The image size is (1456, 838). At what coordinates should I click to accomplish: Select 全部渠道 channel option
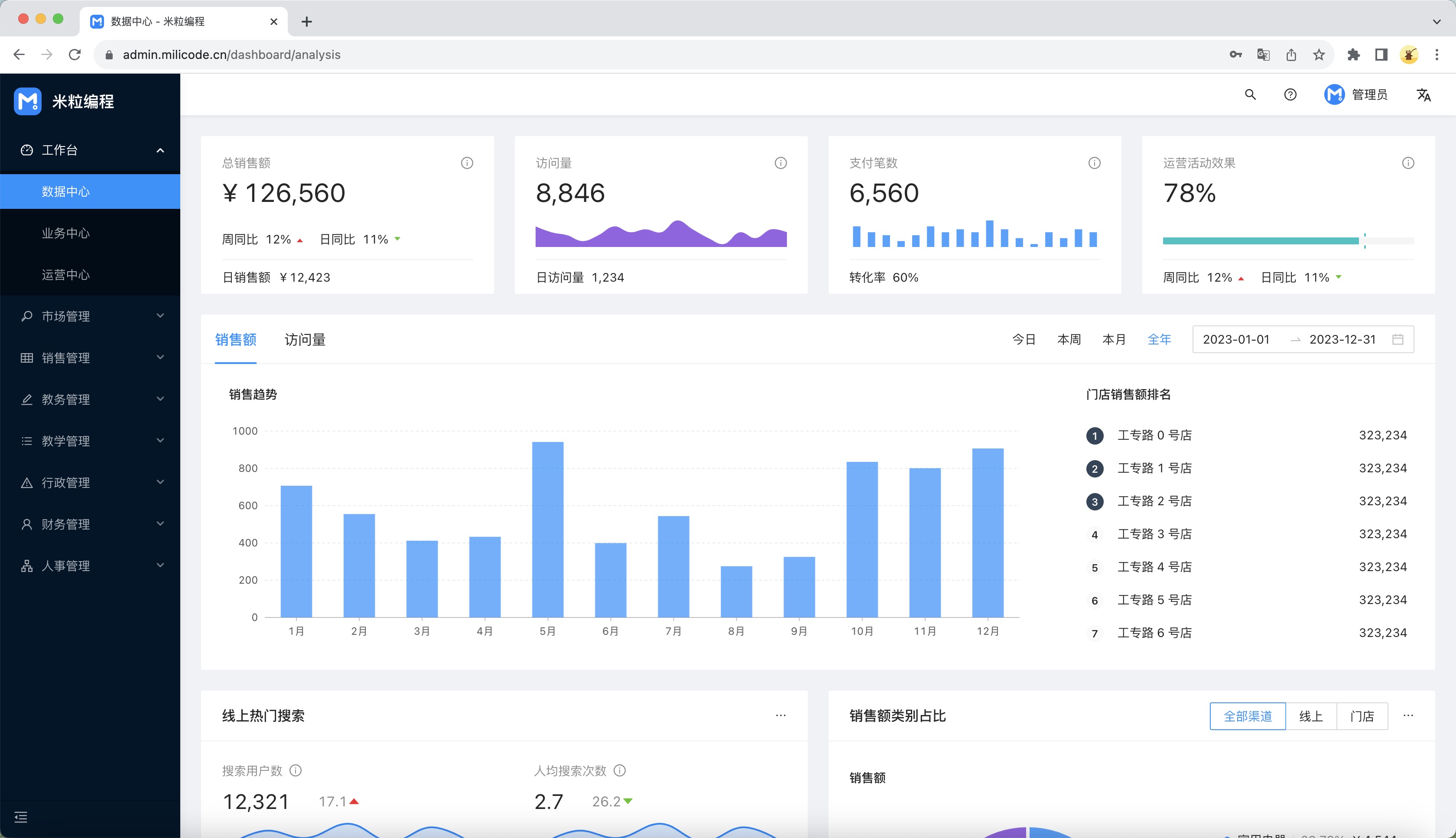(x=1248, y=716)
